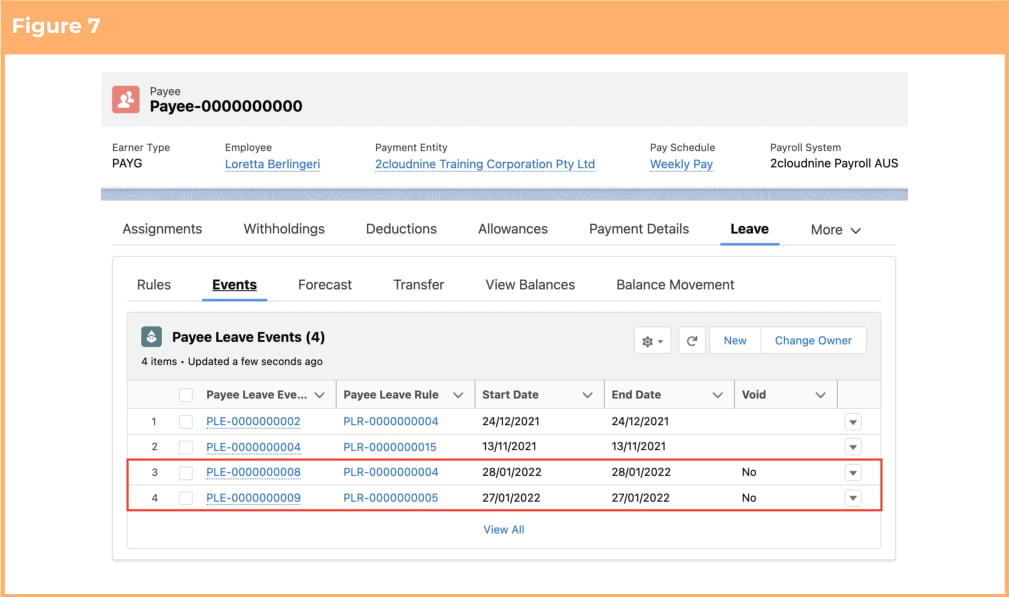
Task: Open 2cloudnine Training Corporation Pty Ltd link
Action: click(x=485, y=164)
